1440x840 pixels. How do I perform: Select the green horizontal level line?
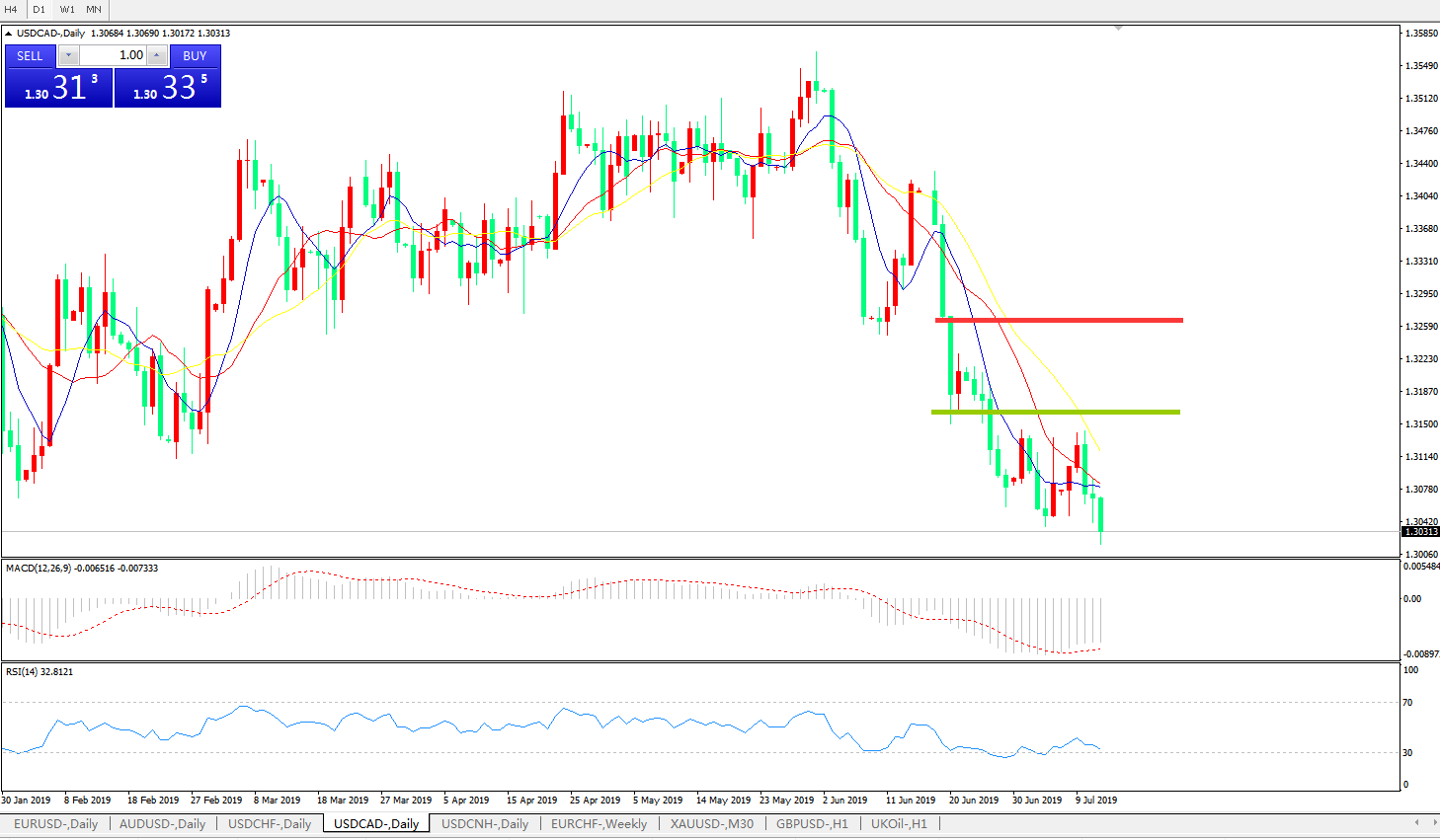(x=1055, y=412)
